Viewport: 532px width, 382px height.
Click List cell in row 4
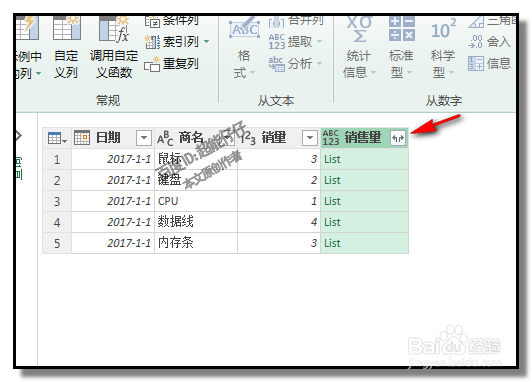click(364, 222)
